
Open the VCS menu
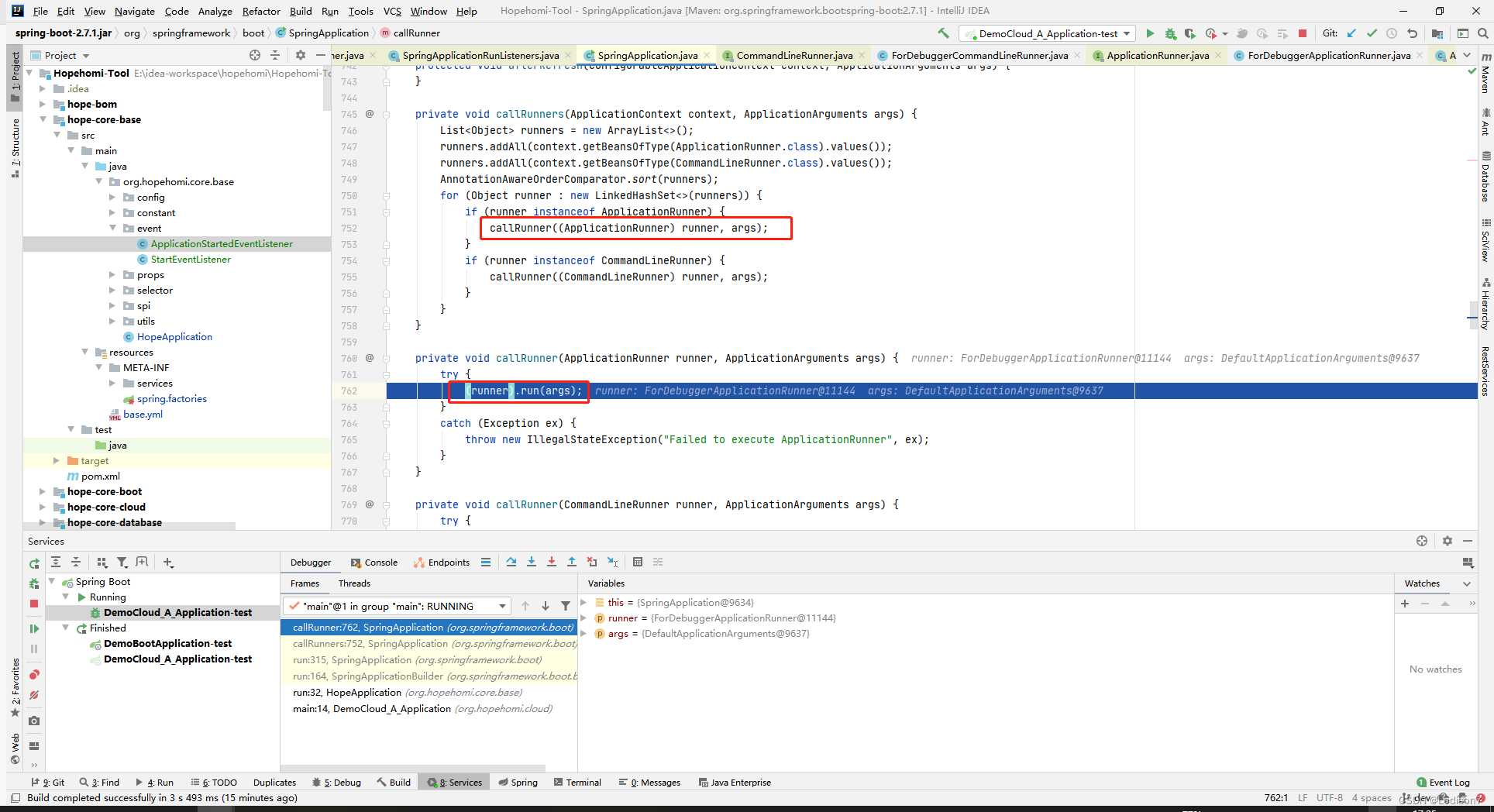point(392,11)
